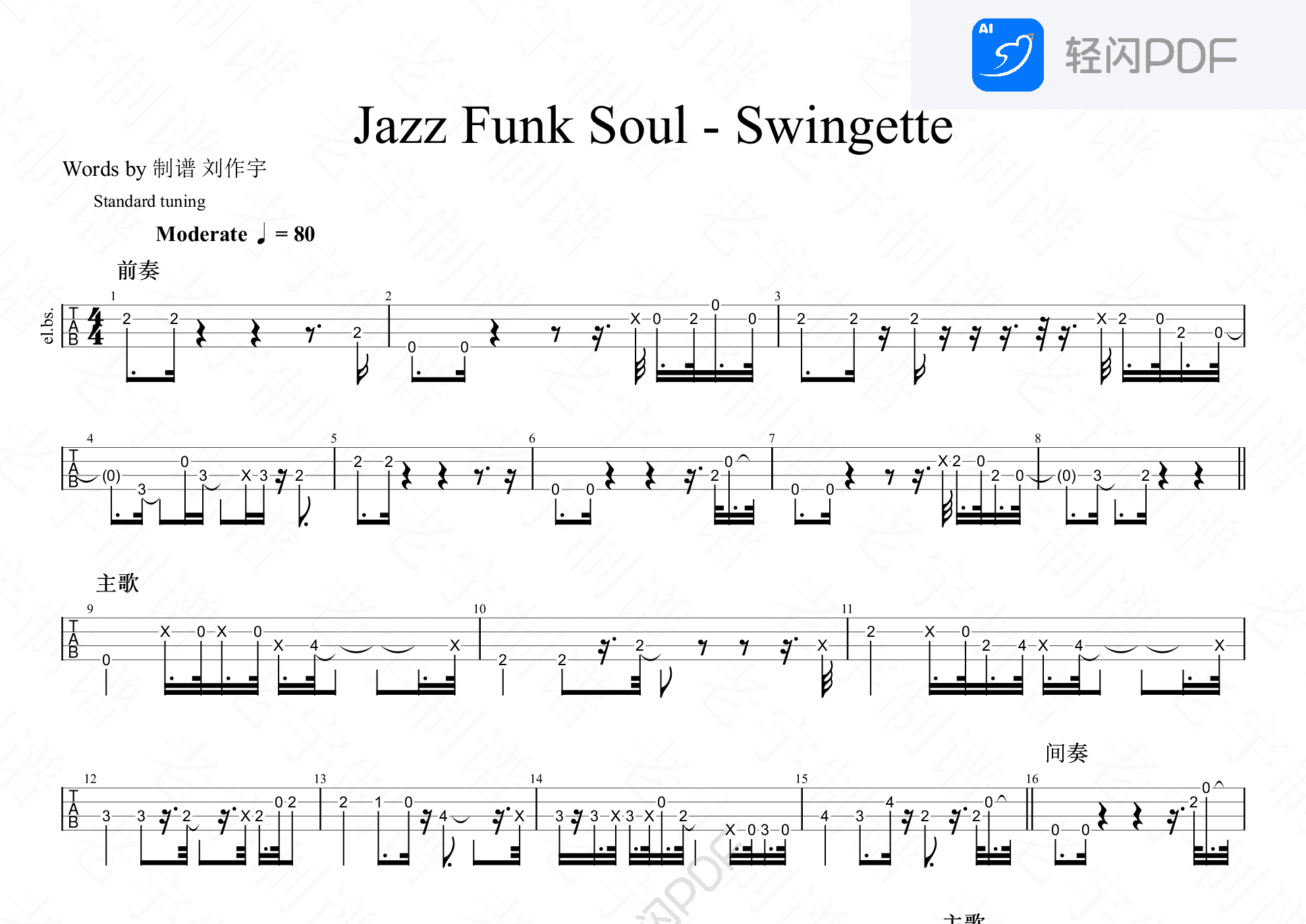Click the 4/4 time signature
The image size is (1306, 924).
[x=95, y=327]
